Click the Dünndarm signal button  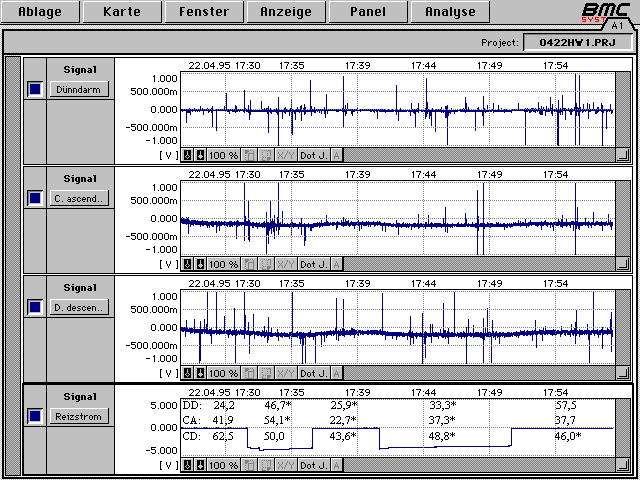(x=79, y=89)
